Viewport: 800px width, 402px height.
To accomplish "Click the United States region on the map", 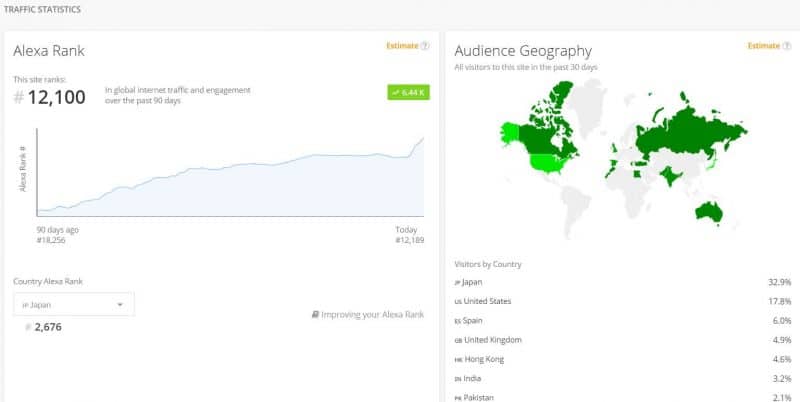I will tap(548, 163).
